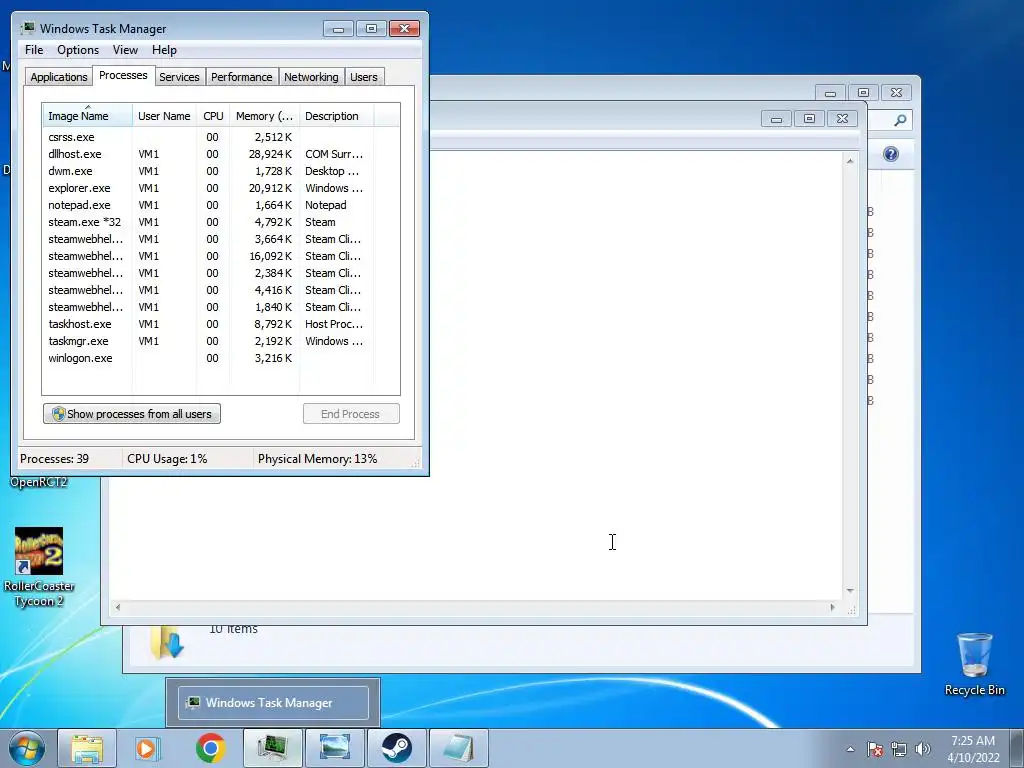Select the taskmgr.exe process
Image resolution: width=1024 pixels, height=768 pixels.
click(x=221, y=341)
